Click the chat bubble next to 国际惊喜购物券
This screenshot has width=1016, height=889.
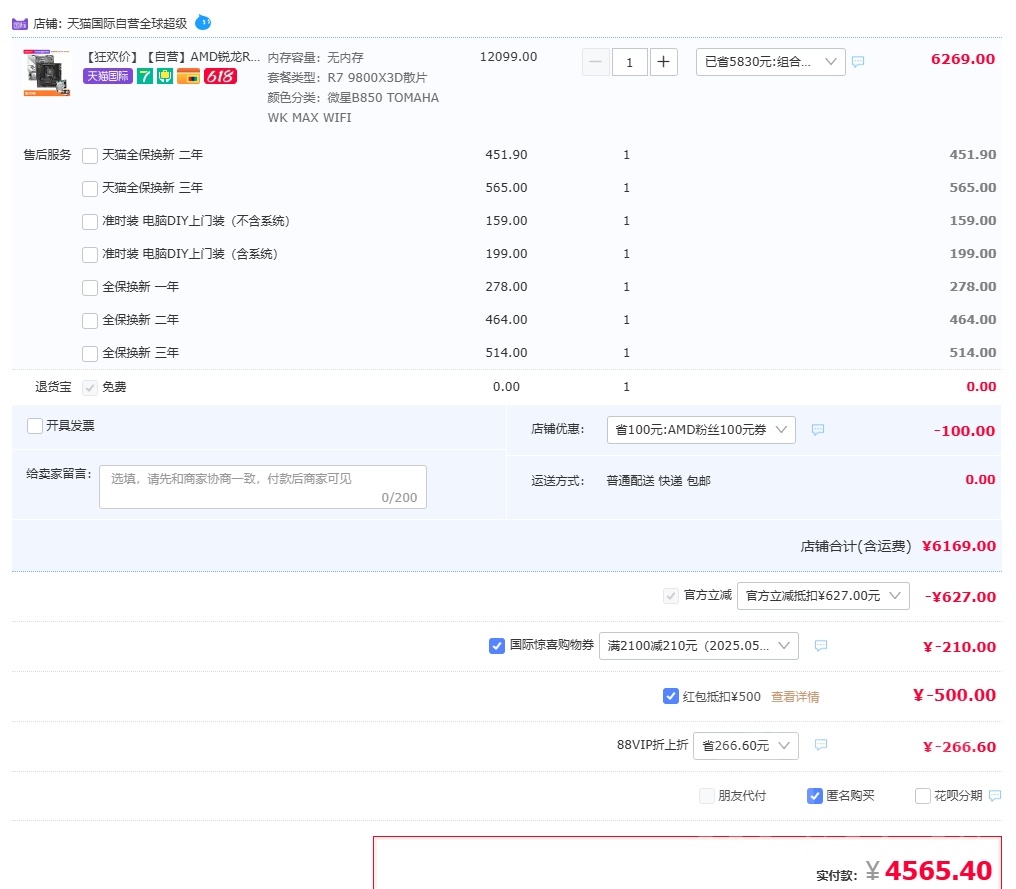tap(820, 645)
